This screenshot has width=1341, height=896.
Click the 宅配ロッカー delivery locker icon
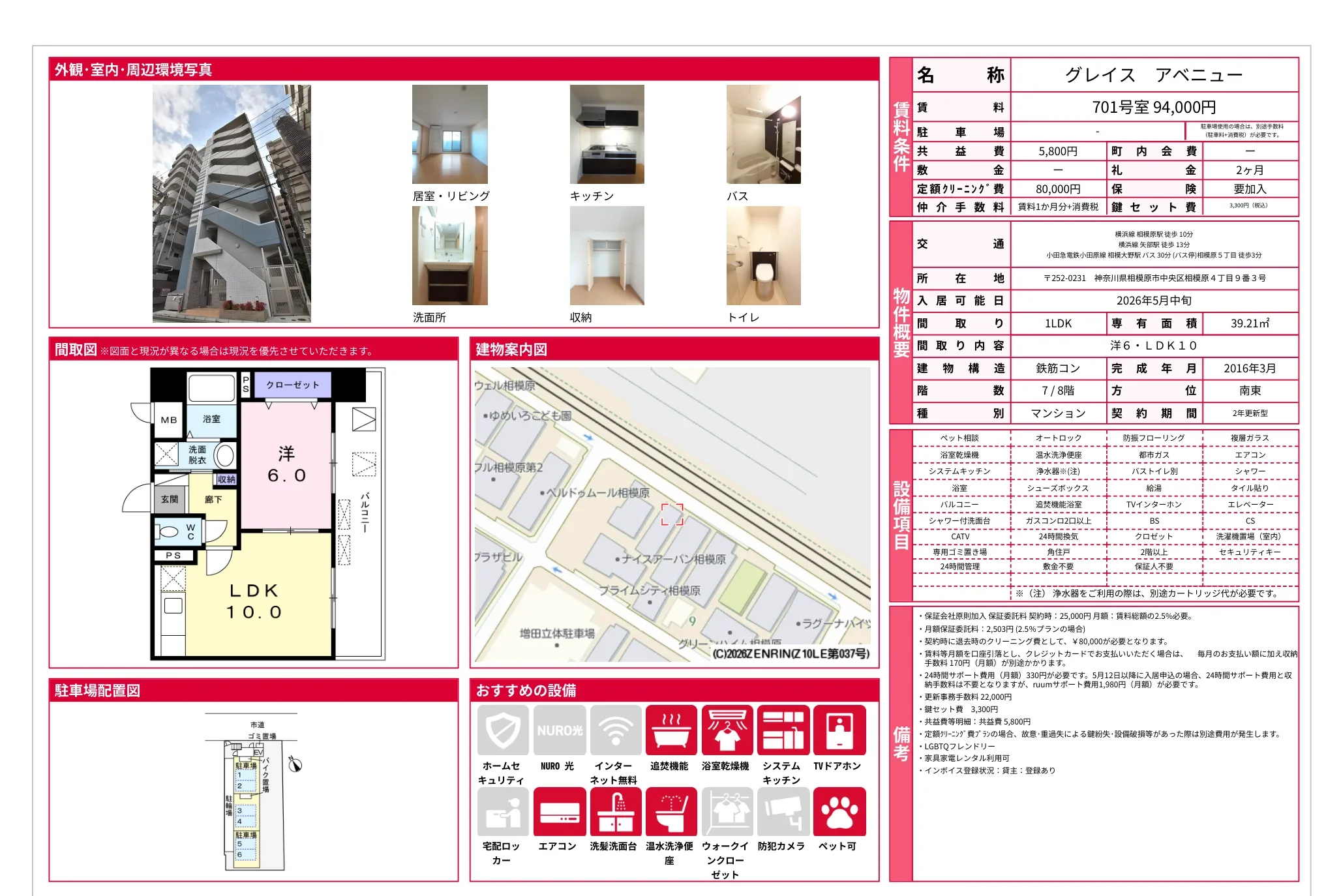coord(502,811)
